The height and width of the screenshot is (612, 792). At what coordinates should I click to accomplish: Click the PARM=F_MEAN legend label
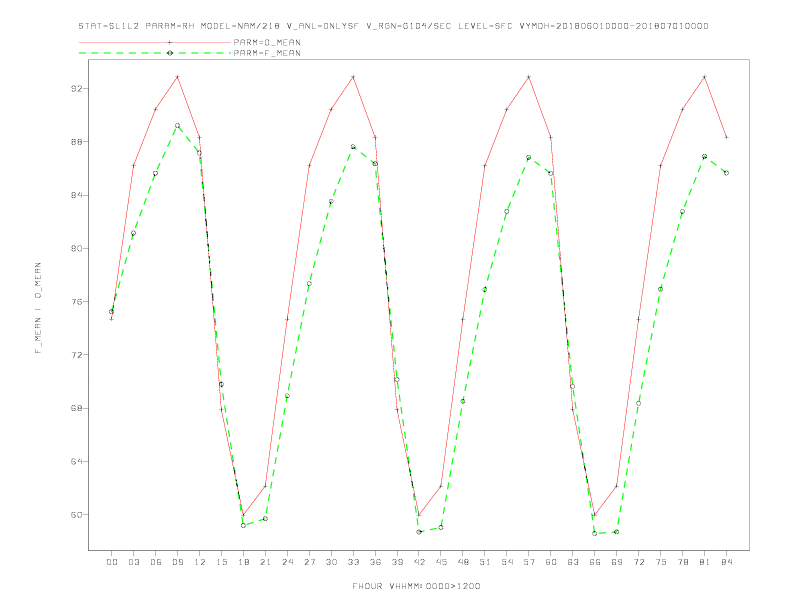[x=267, y=53]
